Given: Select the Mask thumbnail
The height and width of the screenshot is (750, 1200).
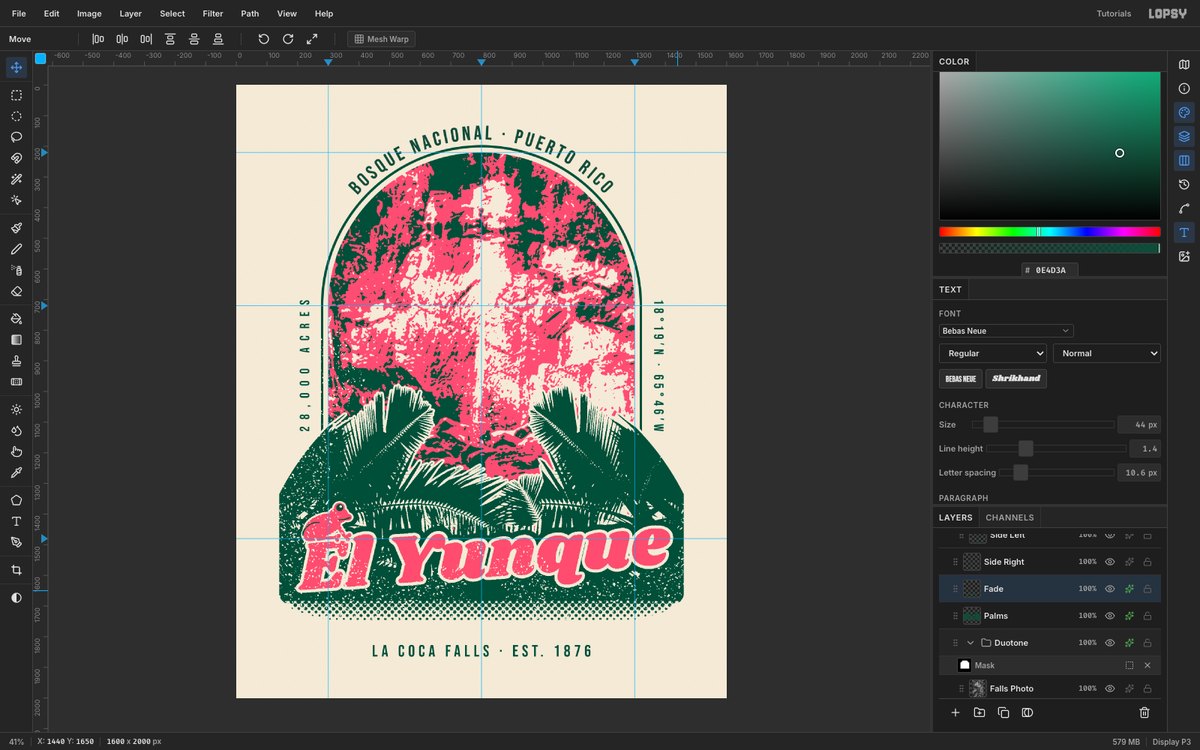Looking at the screenshot, I should (x=964, y=665).
